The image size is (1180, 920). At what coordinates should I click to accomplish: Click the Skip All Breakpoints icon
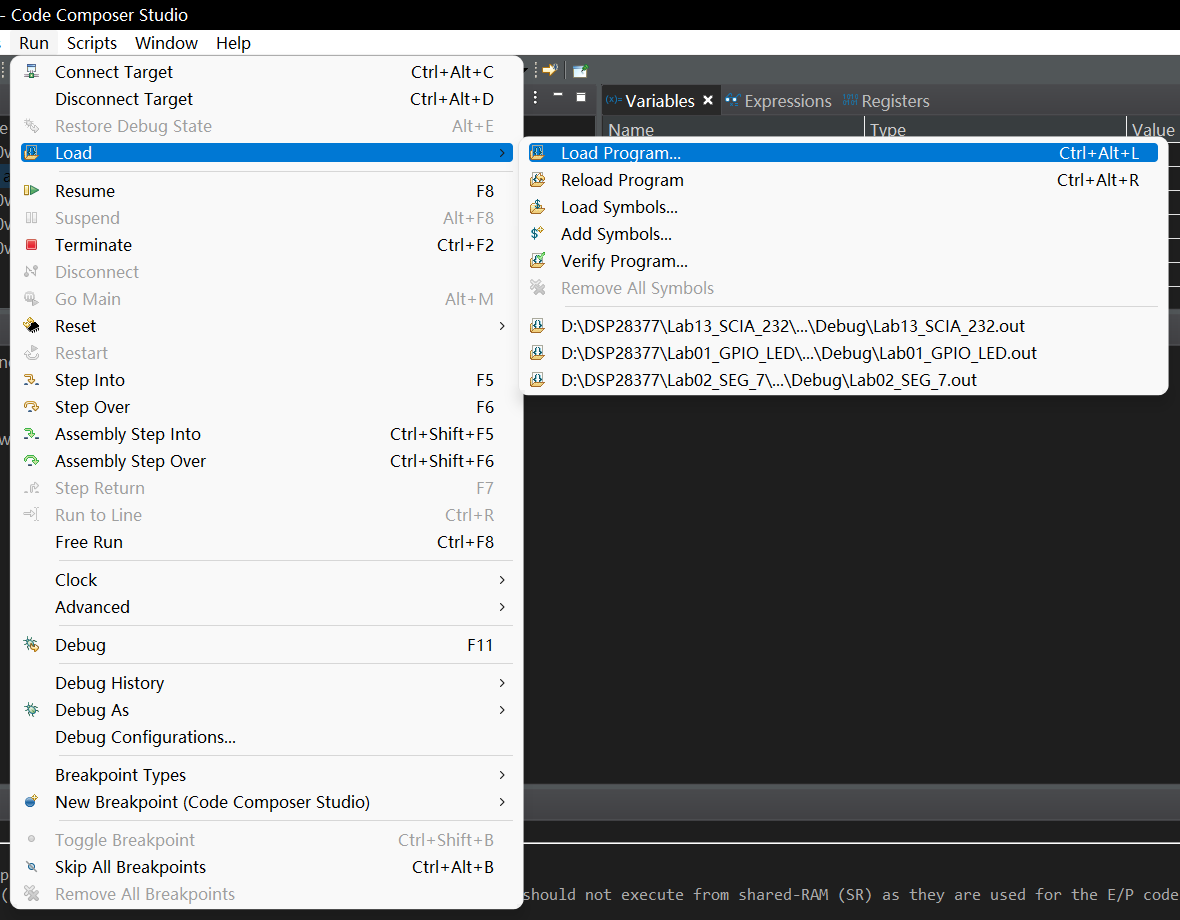pos(32,867)
